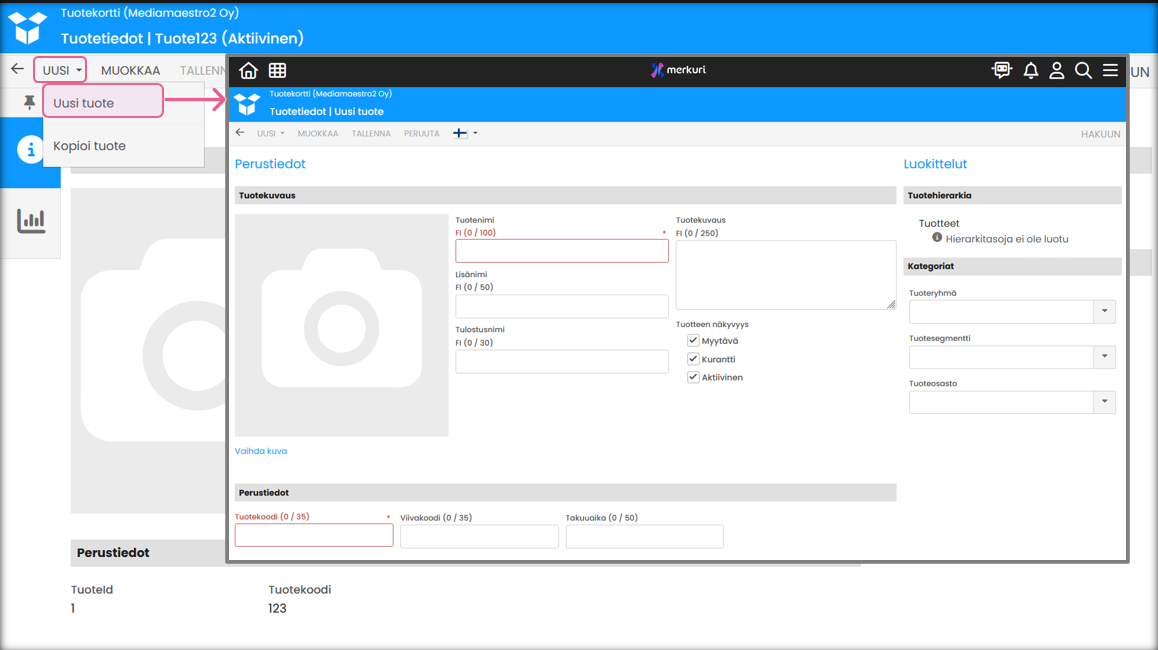
Task: Click the search magnifier icon
Action: (x=1083, y=70)
